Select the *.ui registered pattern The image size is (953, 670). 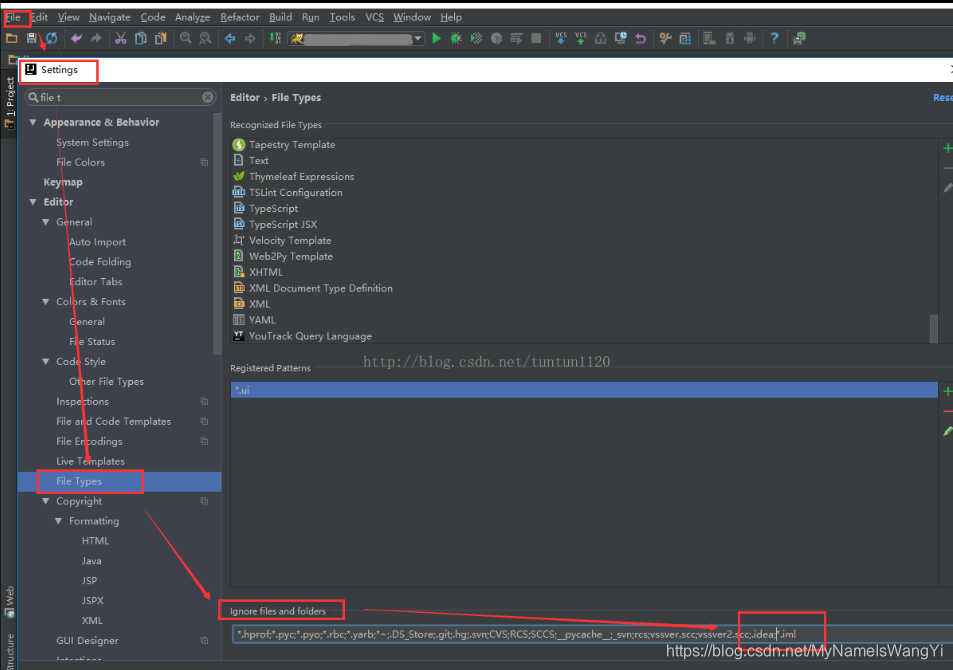584,390
